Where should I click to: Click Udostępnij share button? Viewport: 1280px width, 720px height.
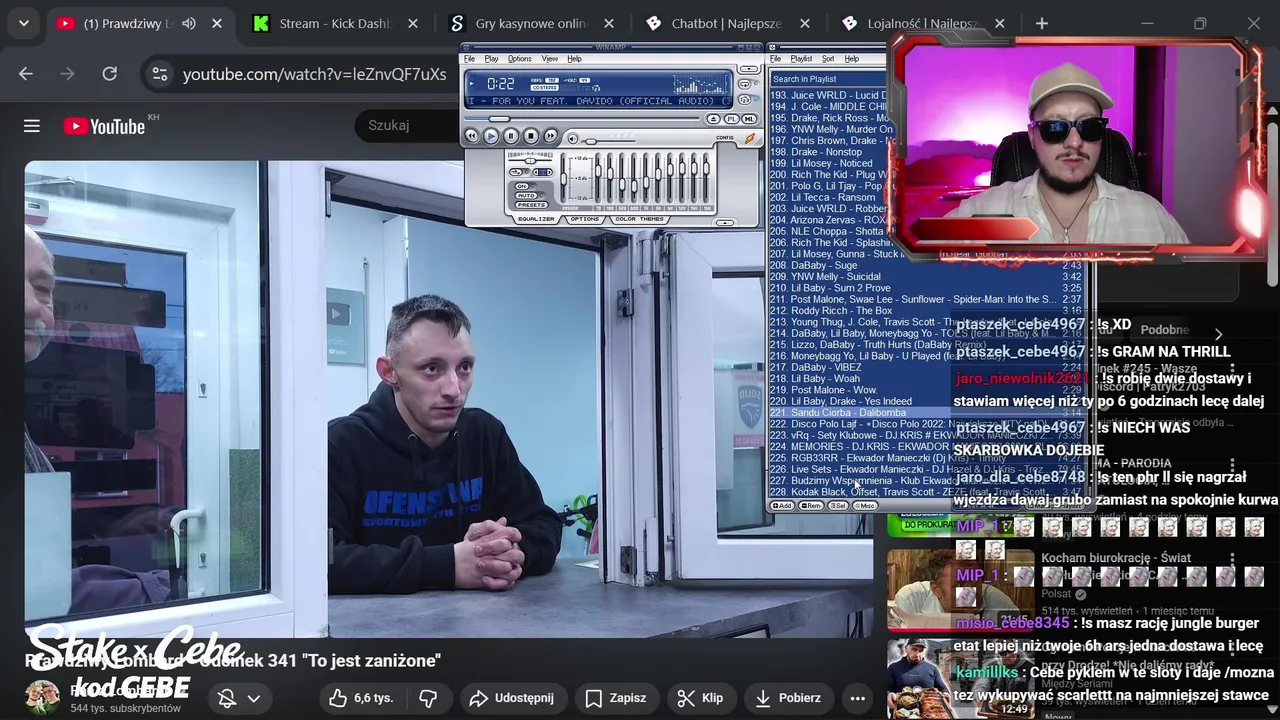pos(511,698)
